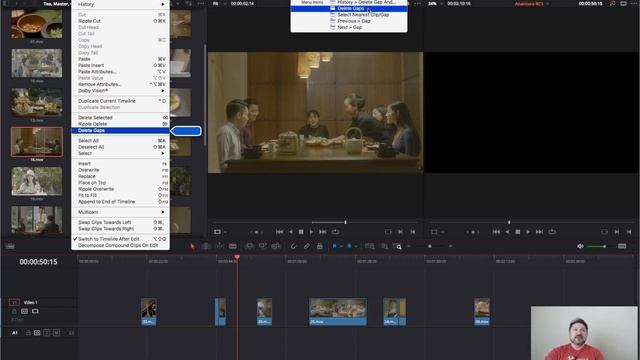
Task: Choose Append to End of Timeline
Action: coord(120,202)
